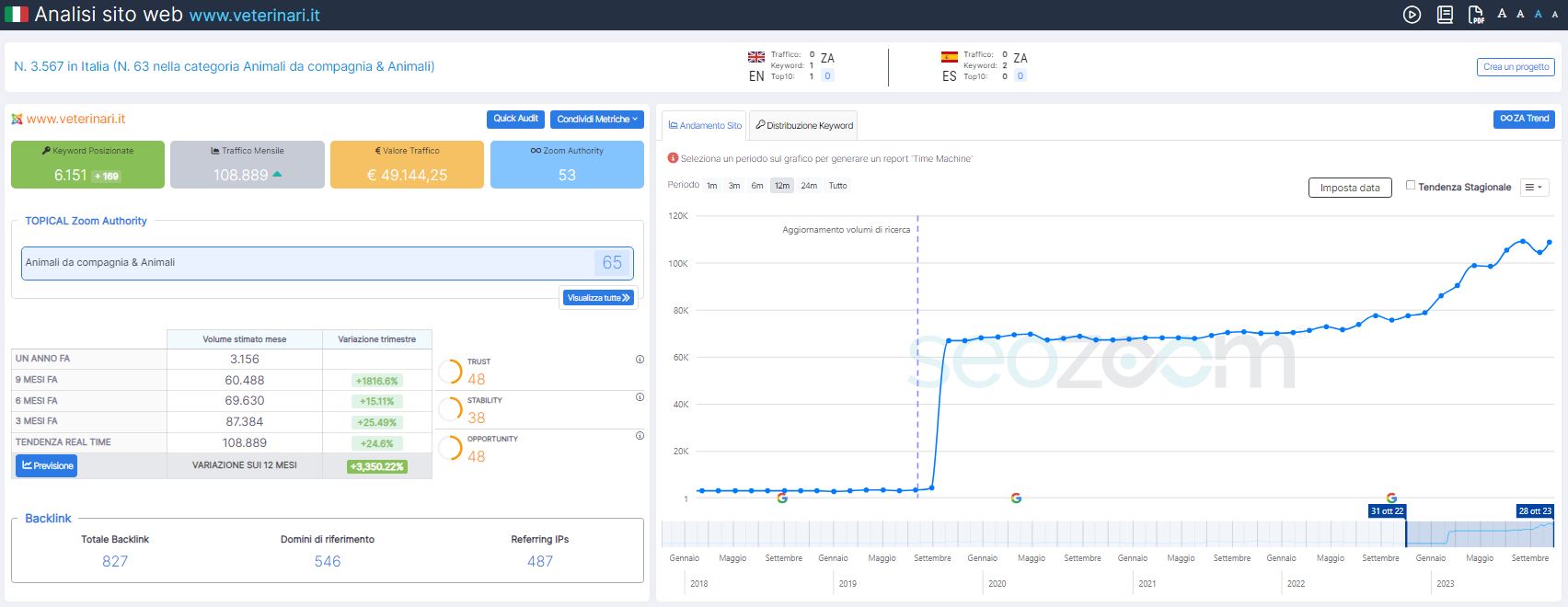
Task: Switch to the Distribuzione Keyword tab
Action: pyautogui.click(x=804, y=126)
